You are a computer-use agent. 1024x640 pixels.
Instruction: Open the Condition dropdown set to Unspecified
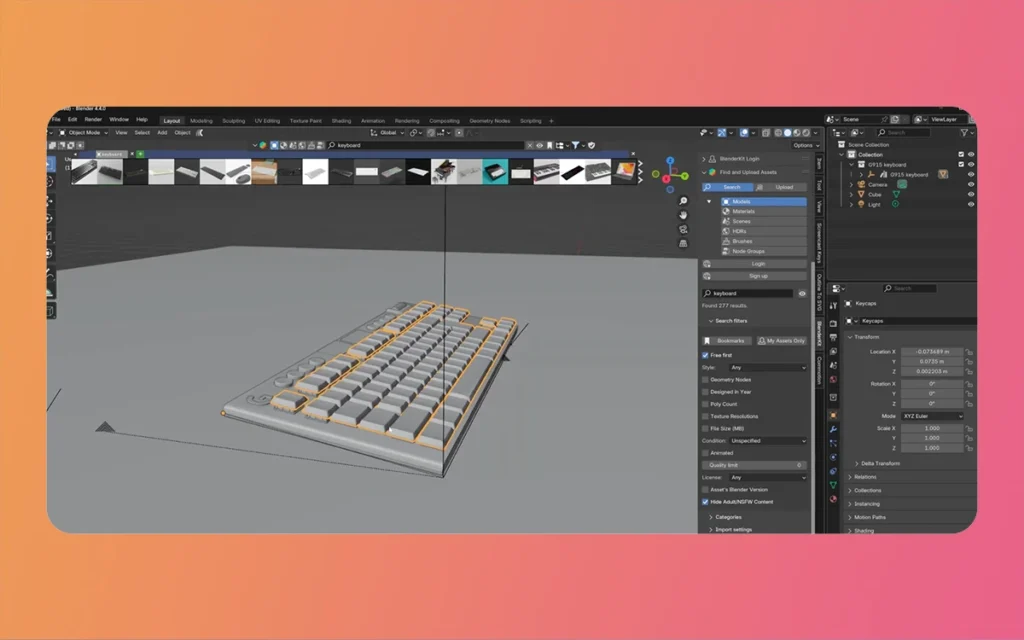tap(767, 441)
